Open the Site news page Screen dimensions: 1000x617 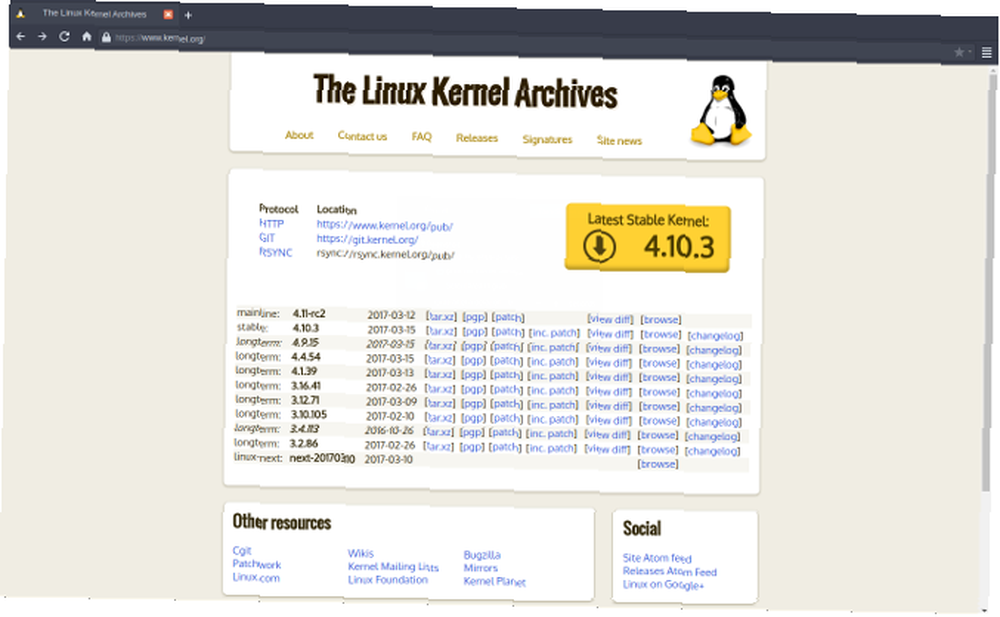pyautogui.click(x=619, y=140)
